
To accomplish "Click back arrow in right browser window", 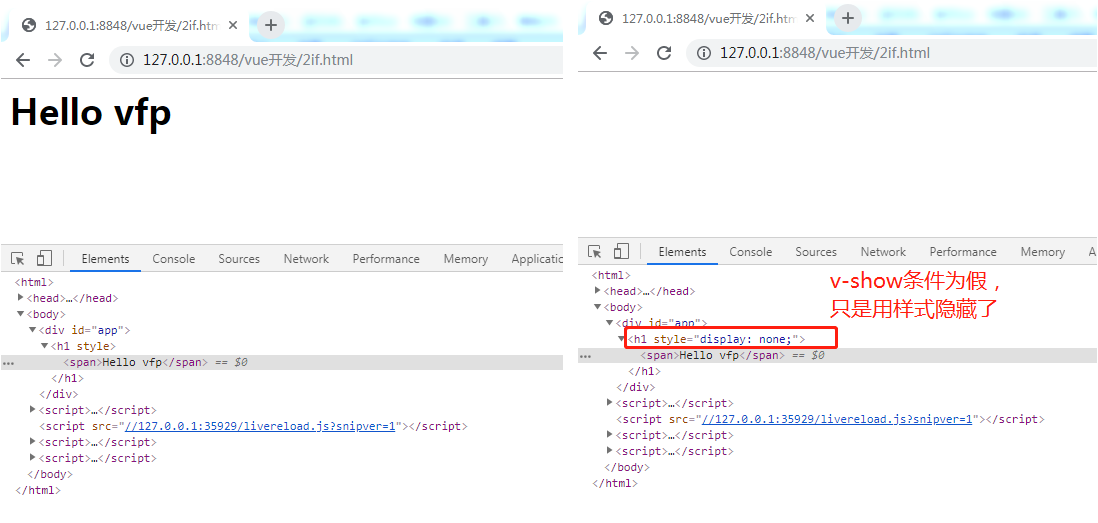I will pos(600,53).
